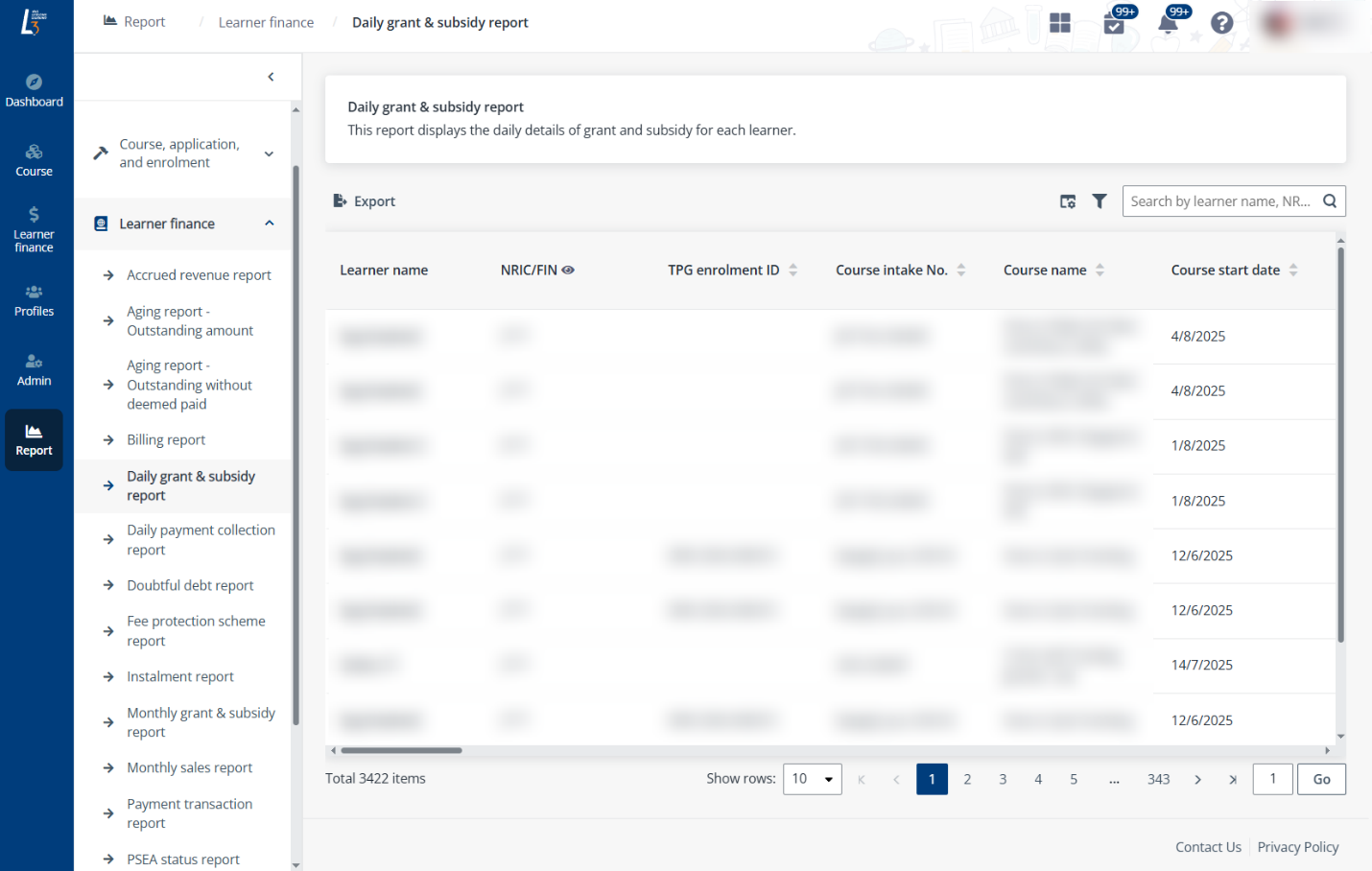The height and width of the screenshot is (871, 1372).
Task: Select the Report icon in the sidebar
Action: [35, 439]
